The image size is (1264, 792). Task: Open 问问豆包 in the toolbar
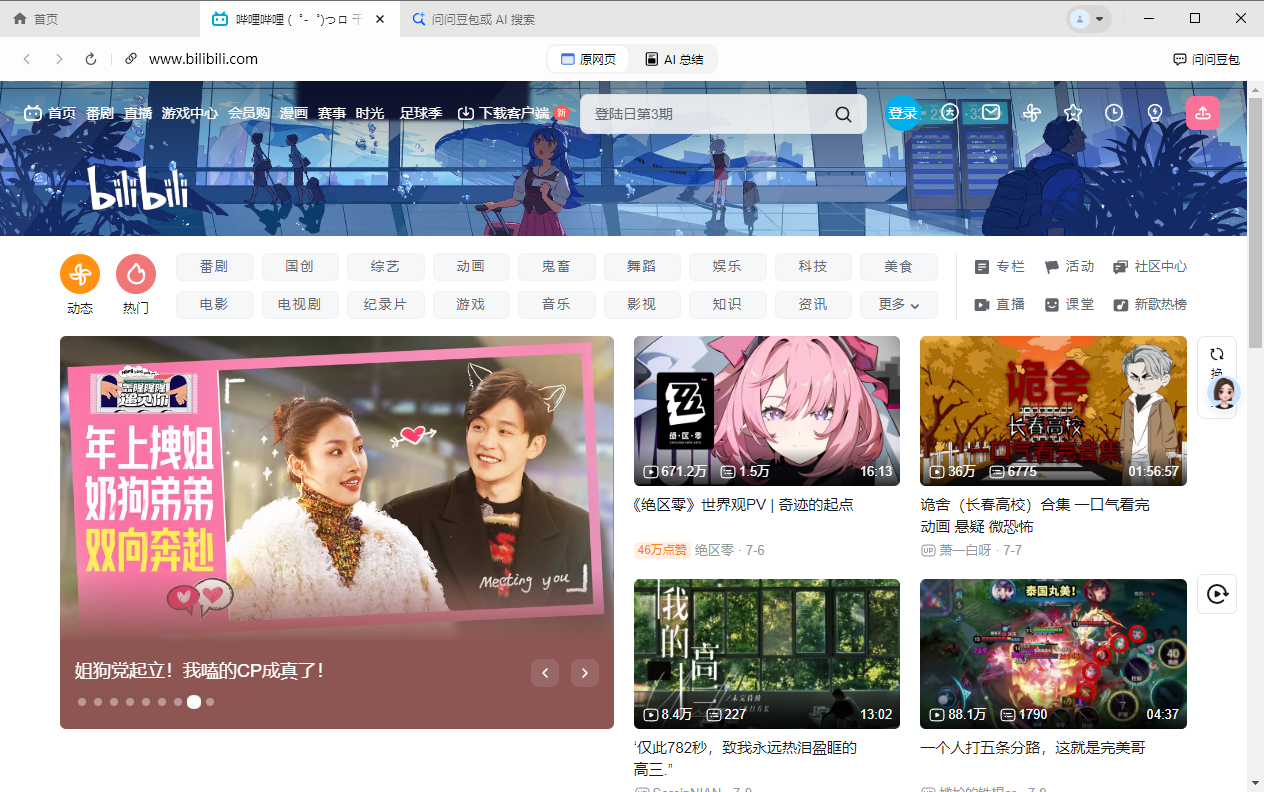1206,59
